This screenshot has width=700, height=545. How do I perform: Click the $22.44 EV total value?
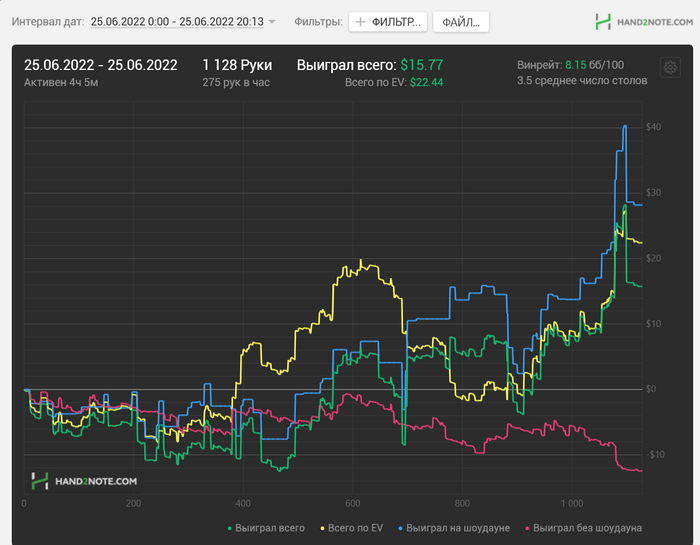426,83
